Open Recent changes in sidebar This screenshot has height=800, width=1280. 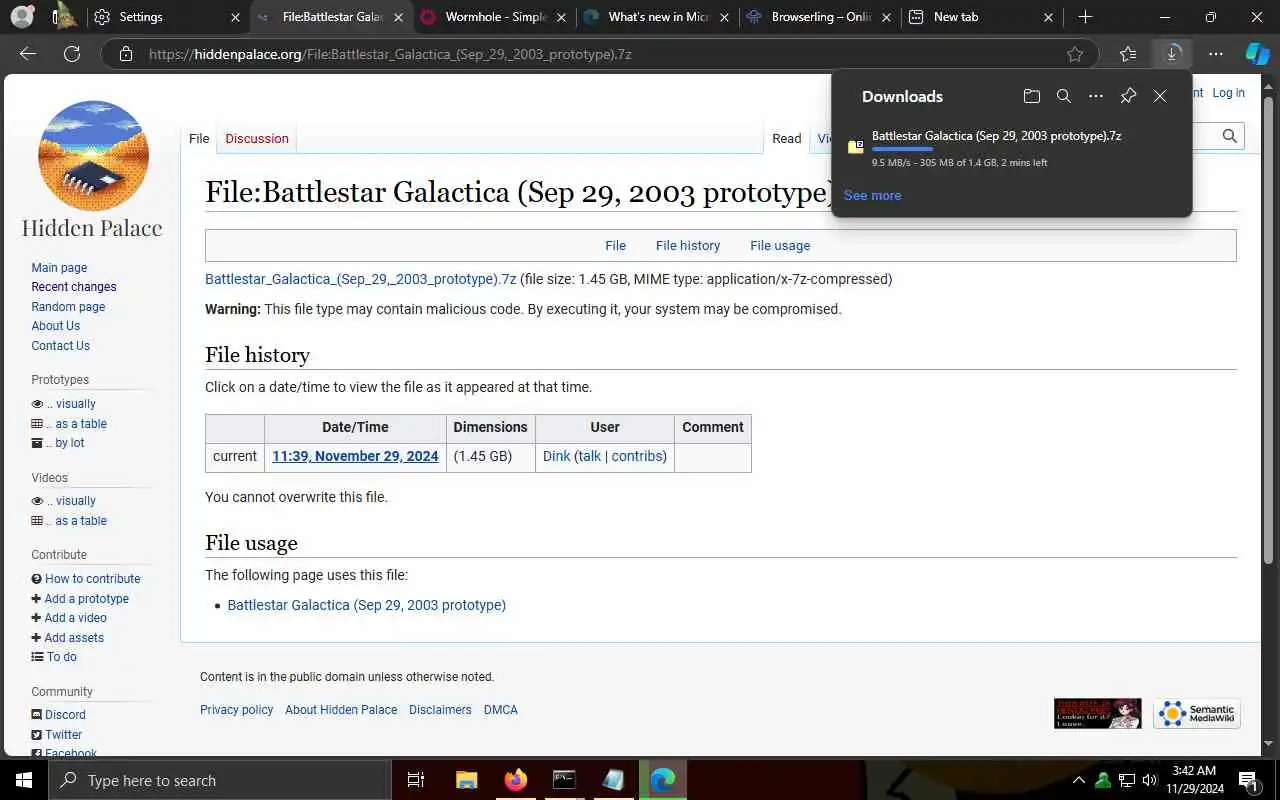click(74, 287)
